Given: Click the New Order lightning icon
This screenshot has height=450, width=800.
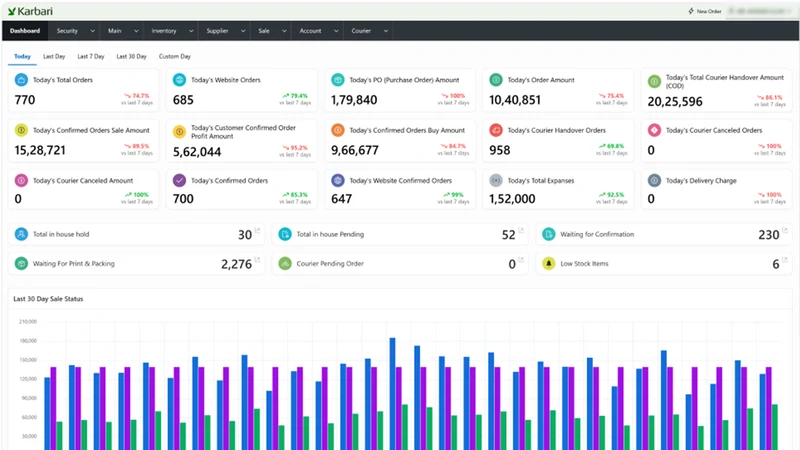Looking at the screenshot, I should pos(691,11).
